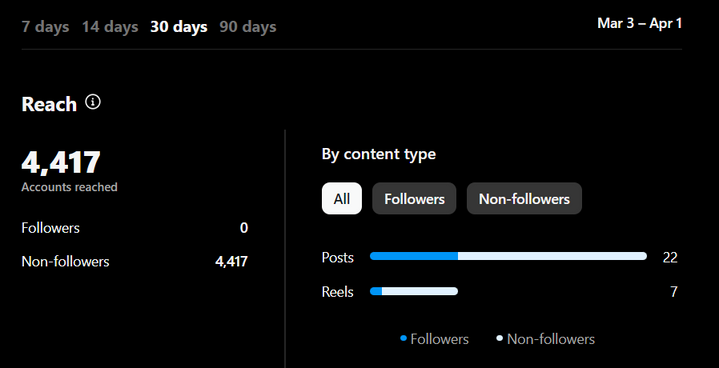Select the All content filter
The height and width of the screenshot is (368, 719).
click(342, 198)
